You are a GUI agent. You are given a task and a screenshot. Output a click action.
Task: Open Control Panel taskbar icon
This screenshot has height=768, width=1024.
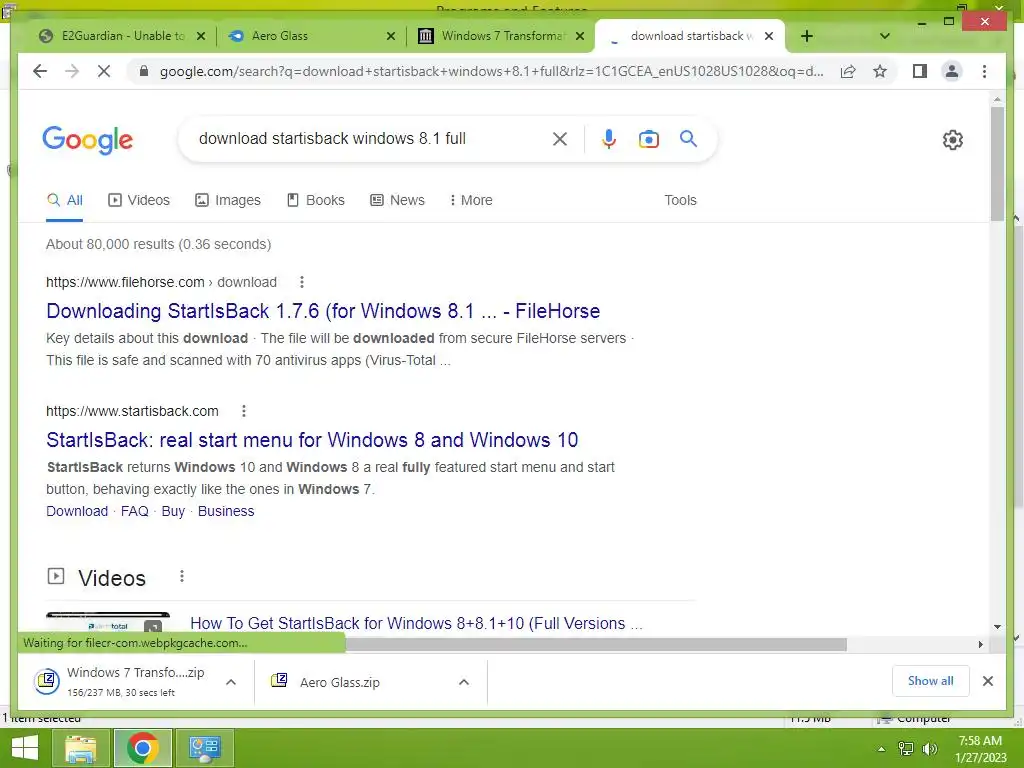(205, 748)
